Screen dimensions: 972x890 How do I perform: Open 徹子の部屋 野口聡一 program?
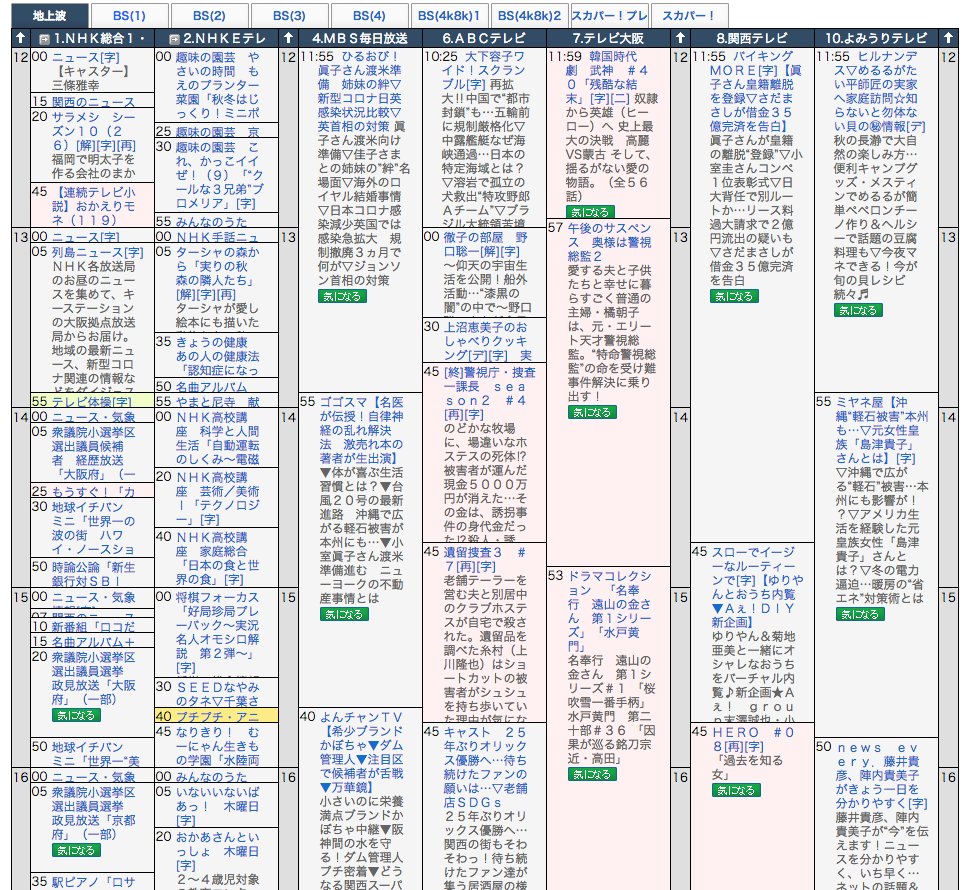tap(485, 244)
